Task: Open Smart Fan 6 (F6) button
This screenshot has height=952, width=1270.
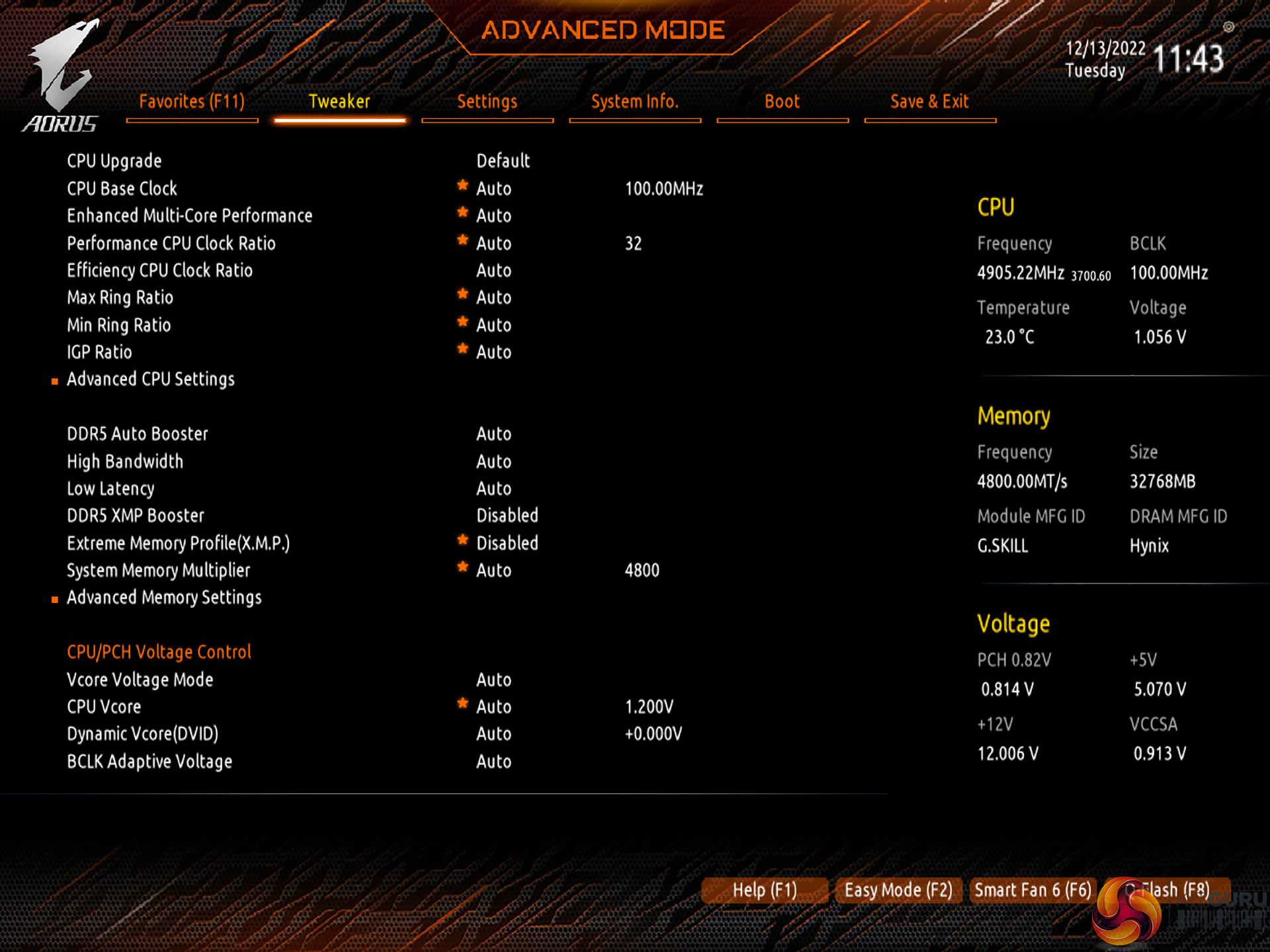Action: [1032, 891]
